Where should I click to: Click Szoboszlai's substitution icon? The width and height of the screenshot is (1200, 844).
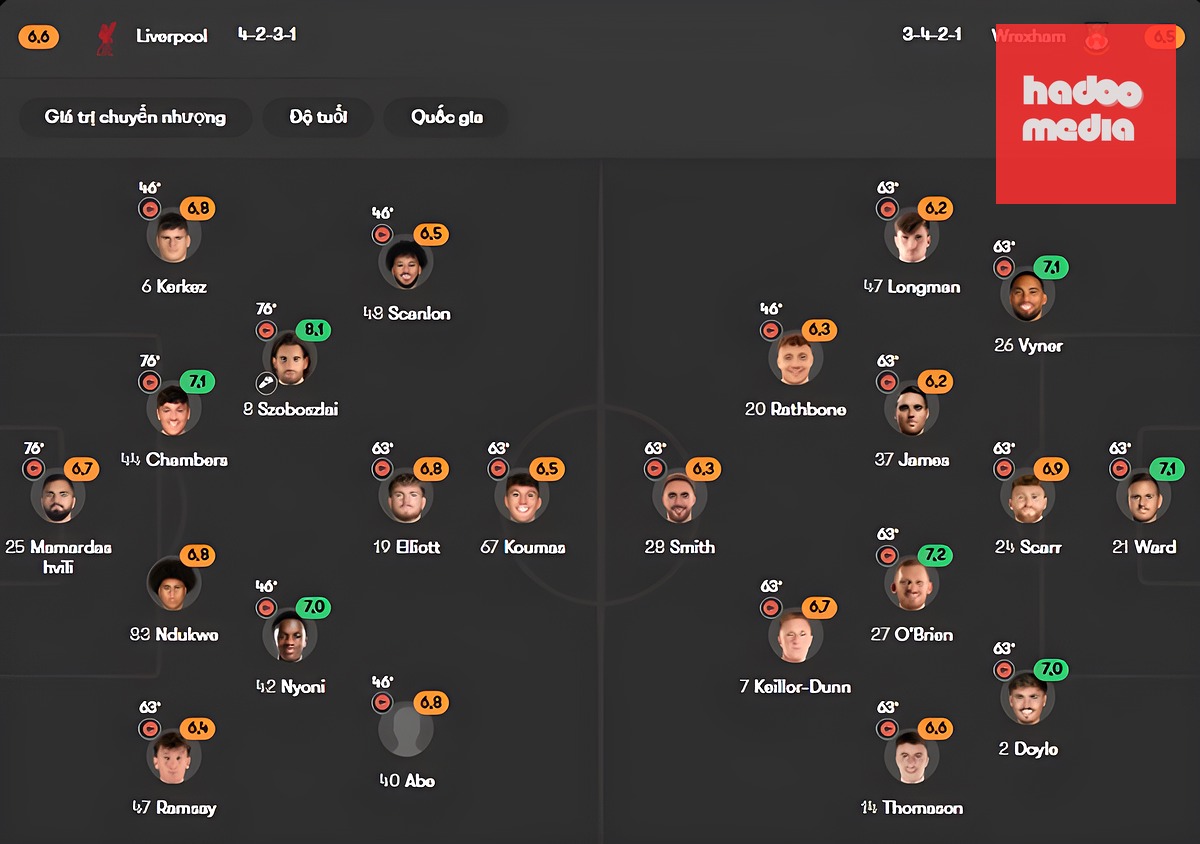click(266, 330)
